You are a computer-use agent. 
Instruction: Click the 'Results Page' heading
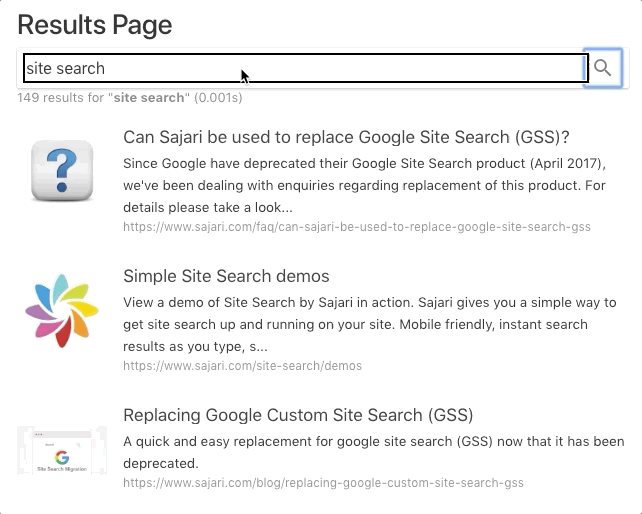tap(95, 25)
